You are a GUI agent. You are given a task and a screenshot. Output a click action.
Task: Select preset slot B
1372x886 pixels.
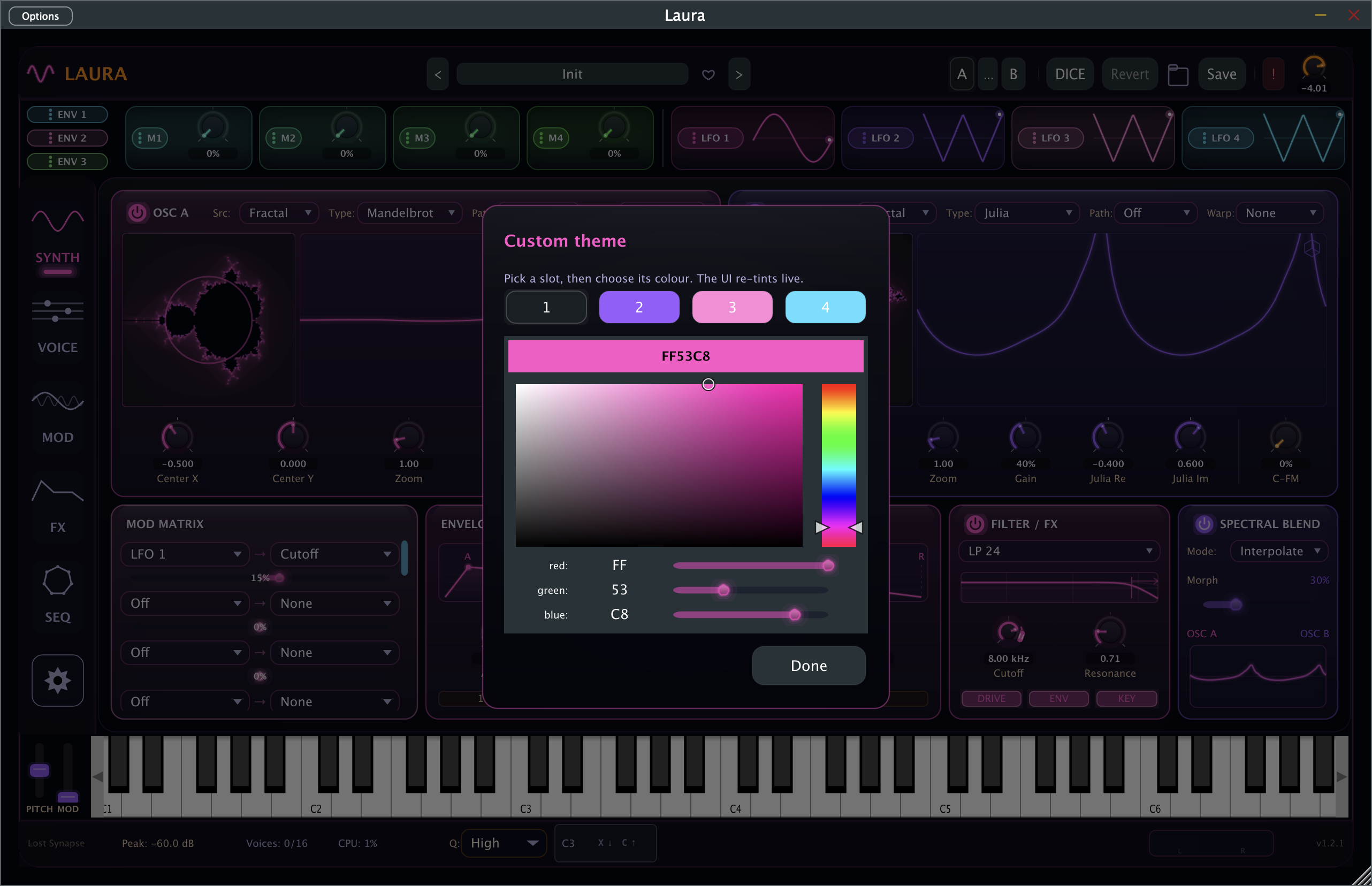tap(1013, 74)
